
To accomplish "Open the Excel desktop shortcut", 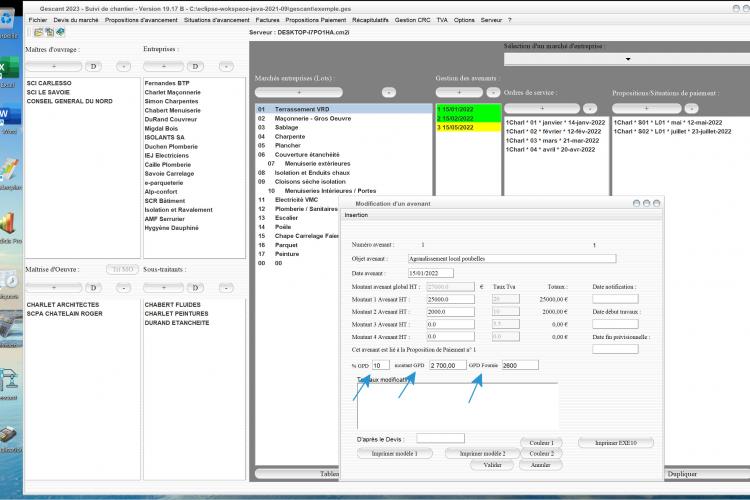I will [9, 72].
